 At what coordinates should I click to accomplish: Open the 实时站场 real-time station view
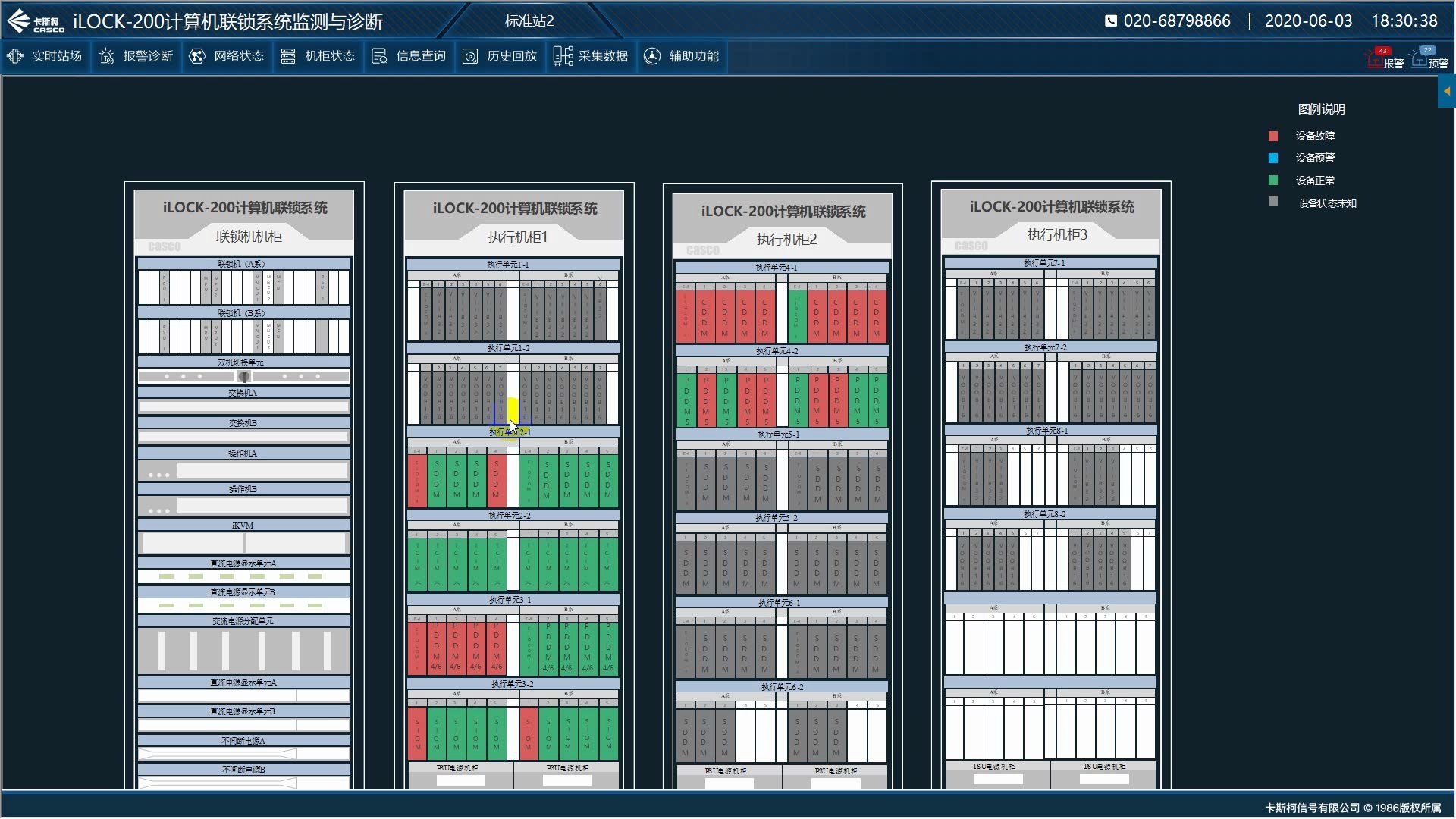pyautogui.click(x=45, y=56)
